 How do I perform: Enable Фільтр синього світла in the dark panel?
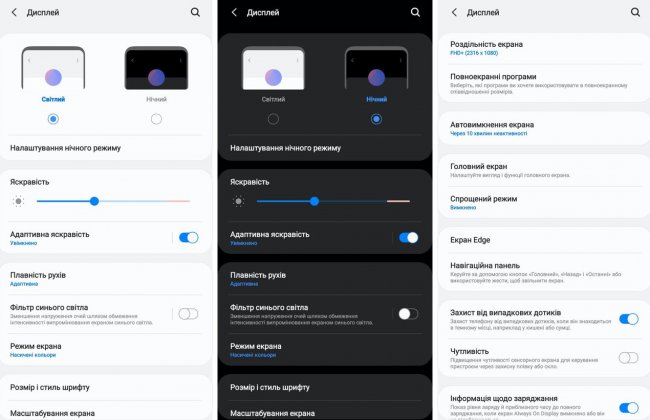(408, 313)
